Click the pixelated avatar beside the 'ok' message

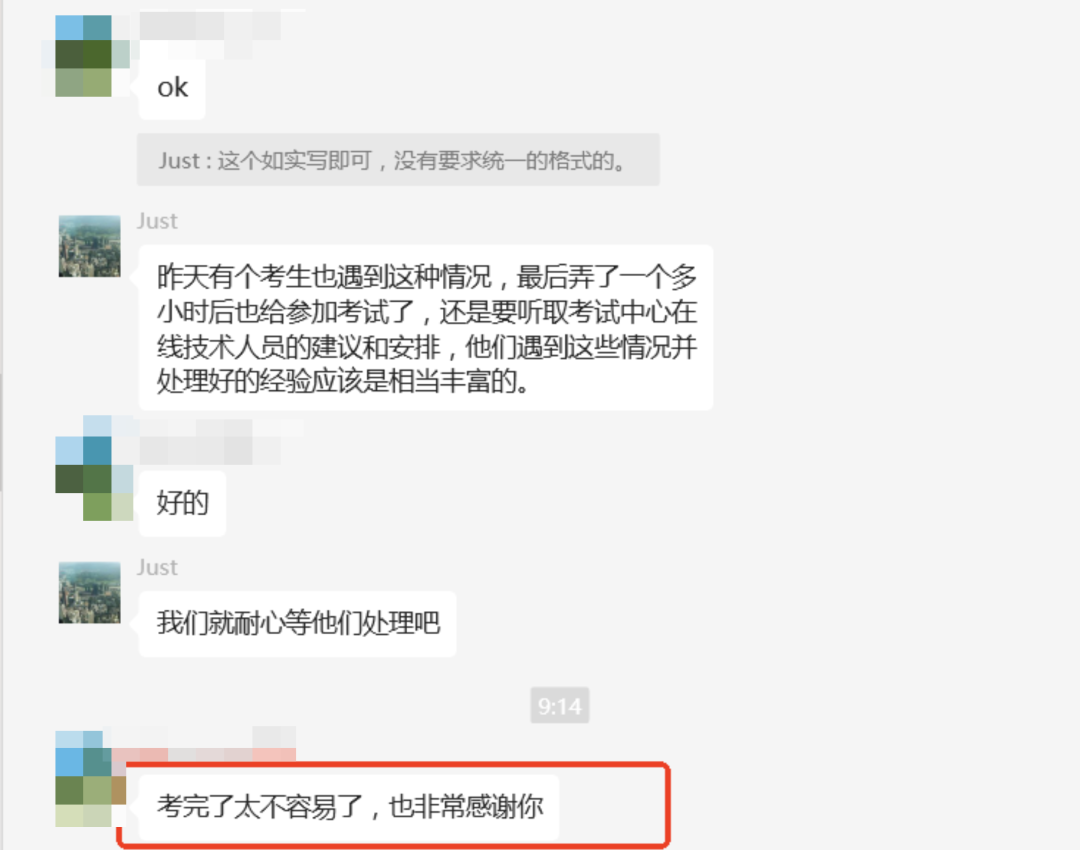pos(86,55)
